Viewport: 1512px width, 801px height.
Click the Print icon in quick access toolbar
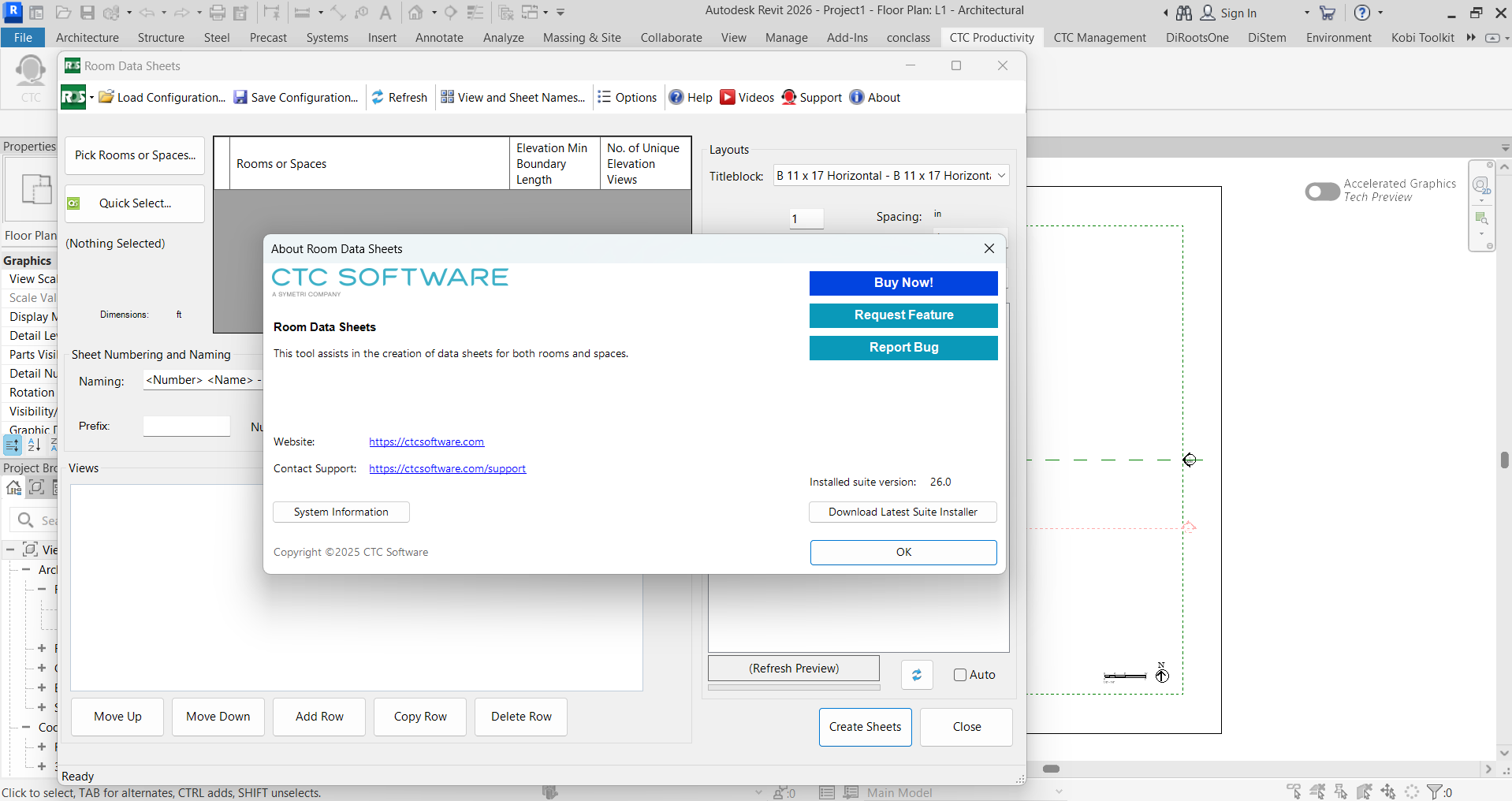tap(218, 13)
